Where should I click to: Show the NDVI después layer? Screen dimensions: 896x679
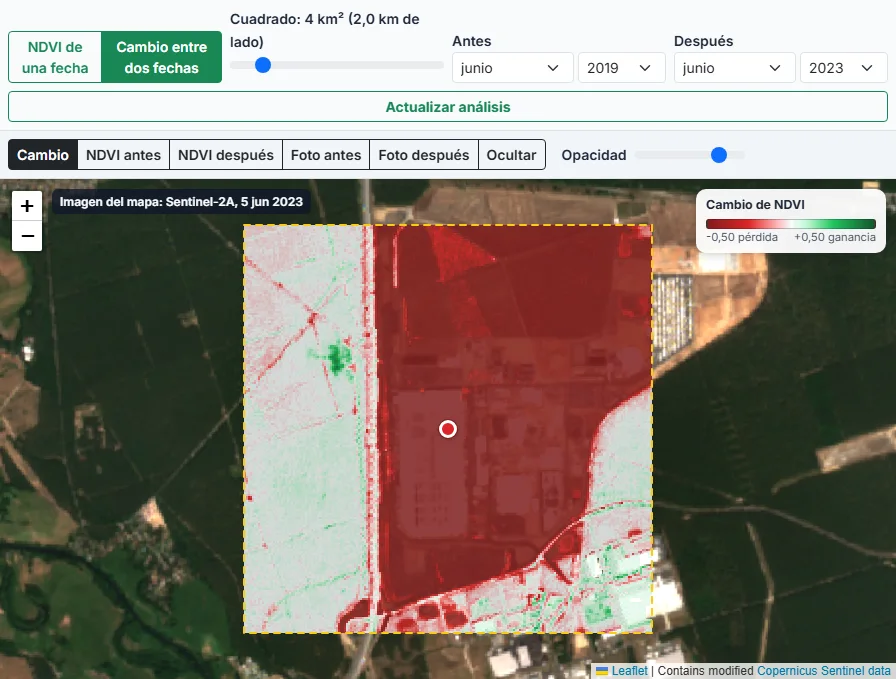pyautogui.click(x=226, y=155)
